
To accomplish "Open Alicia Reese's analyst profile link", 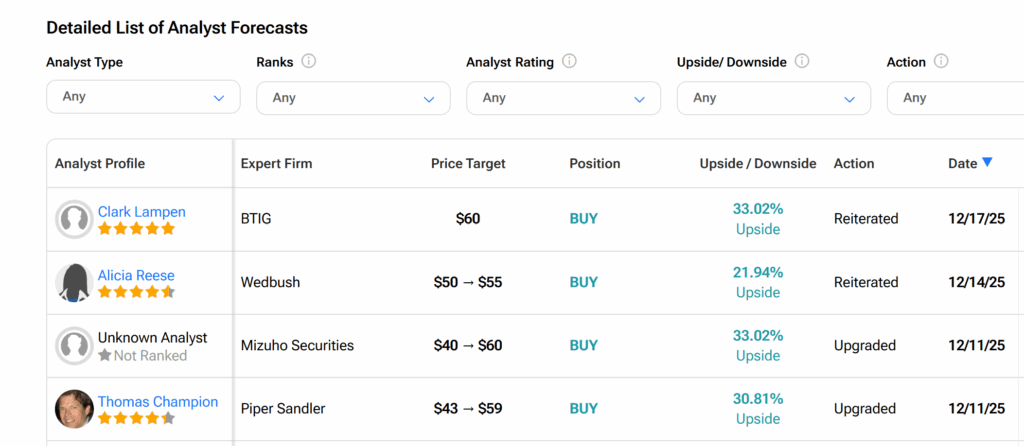I will 136,275.
